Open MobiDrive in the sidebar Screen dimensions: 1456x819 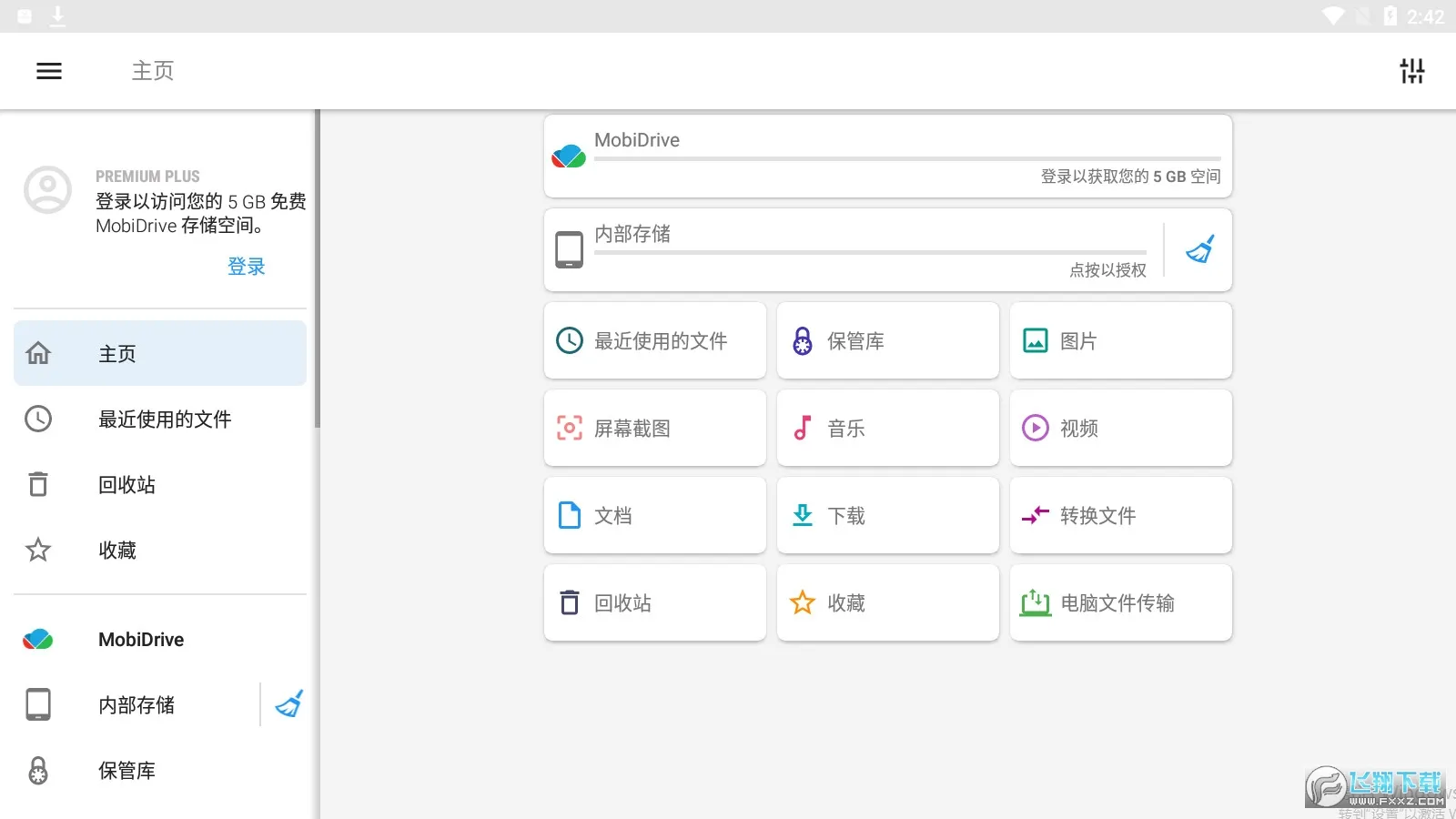[x=160, y=640]
